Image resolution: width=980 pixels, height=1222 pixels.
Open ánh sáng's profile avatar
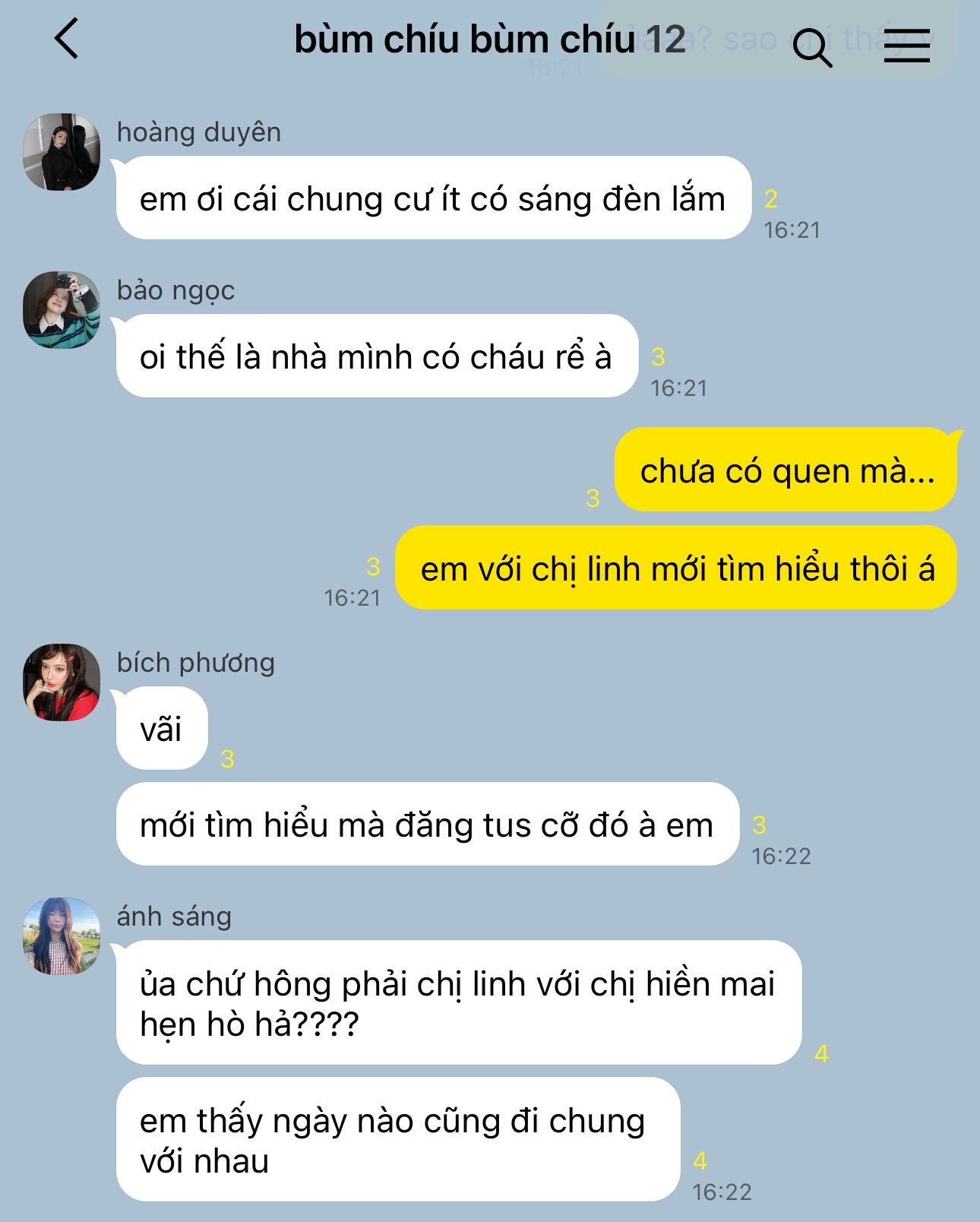[62, 936]
